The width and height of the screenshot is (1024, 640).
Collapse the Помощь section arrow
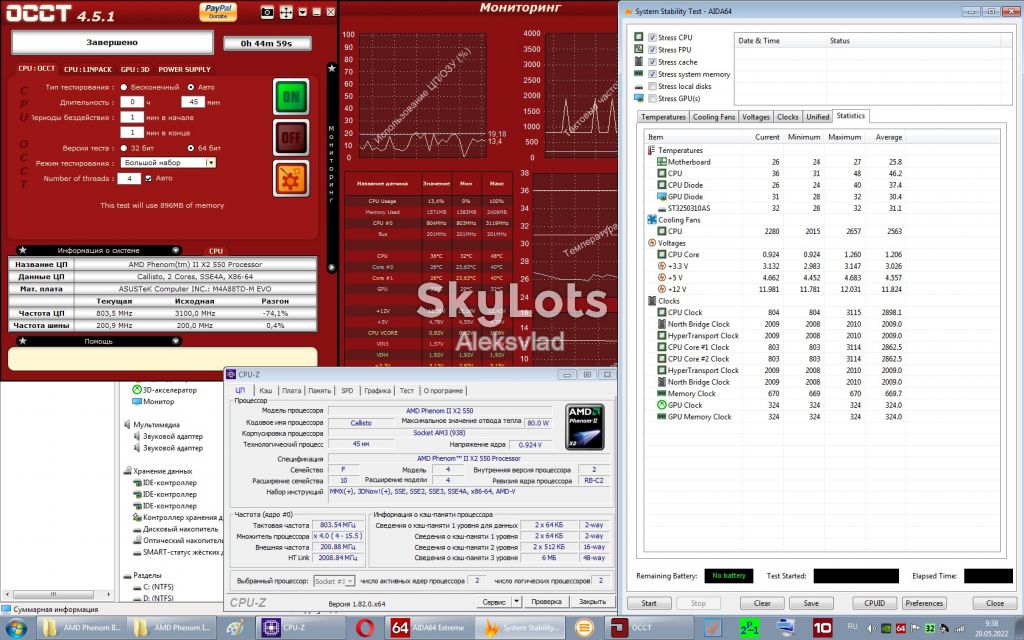pos(175,341)
